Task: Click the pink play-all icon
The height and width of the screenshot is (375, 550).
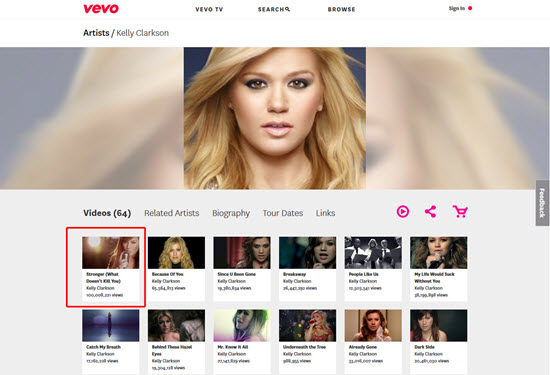Action: point(403,212)
